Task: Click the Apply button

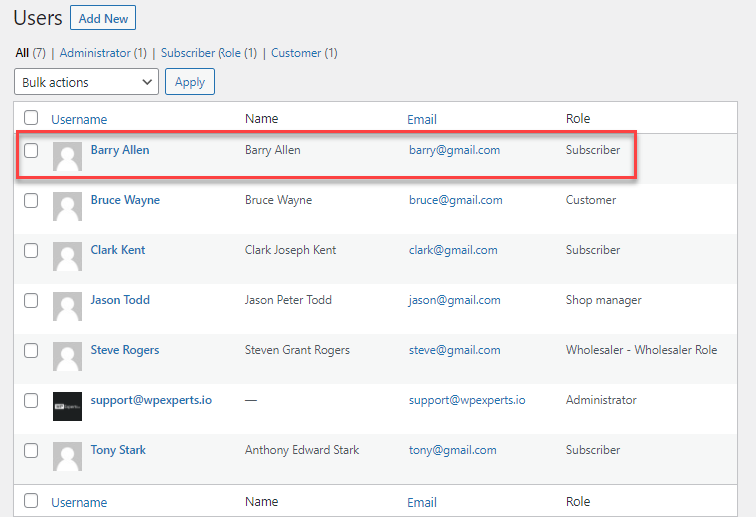Action: coord(190,82)
